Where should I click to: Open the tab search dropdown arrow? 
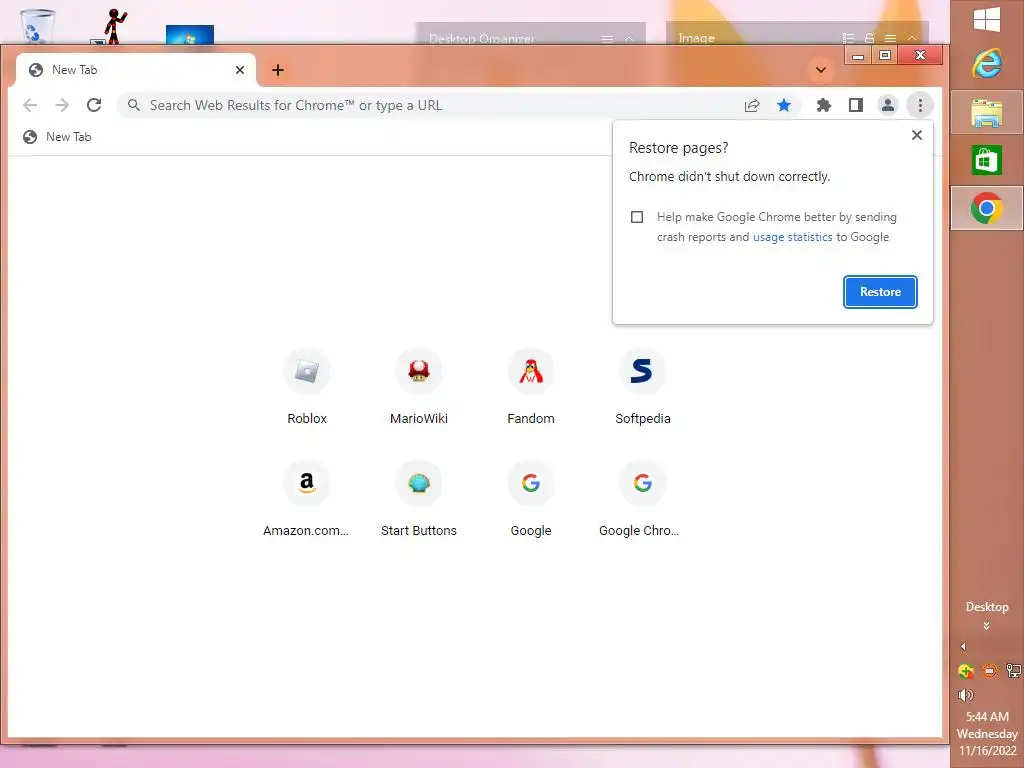821,70
